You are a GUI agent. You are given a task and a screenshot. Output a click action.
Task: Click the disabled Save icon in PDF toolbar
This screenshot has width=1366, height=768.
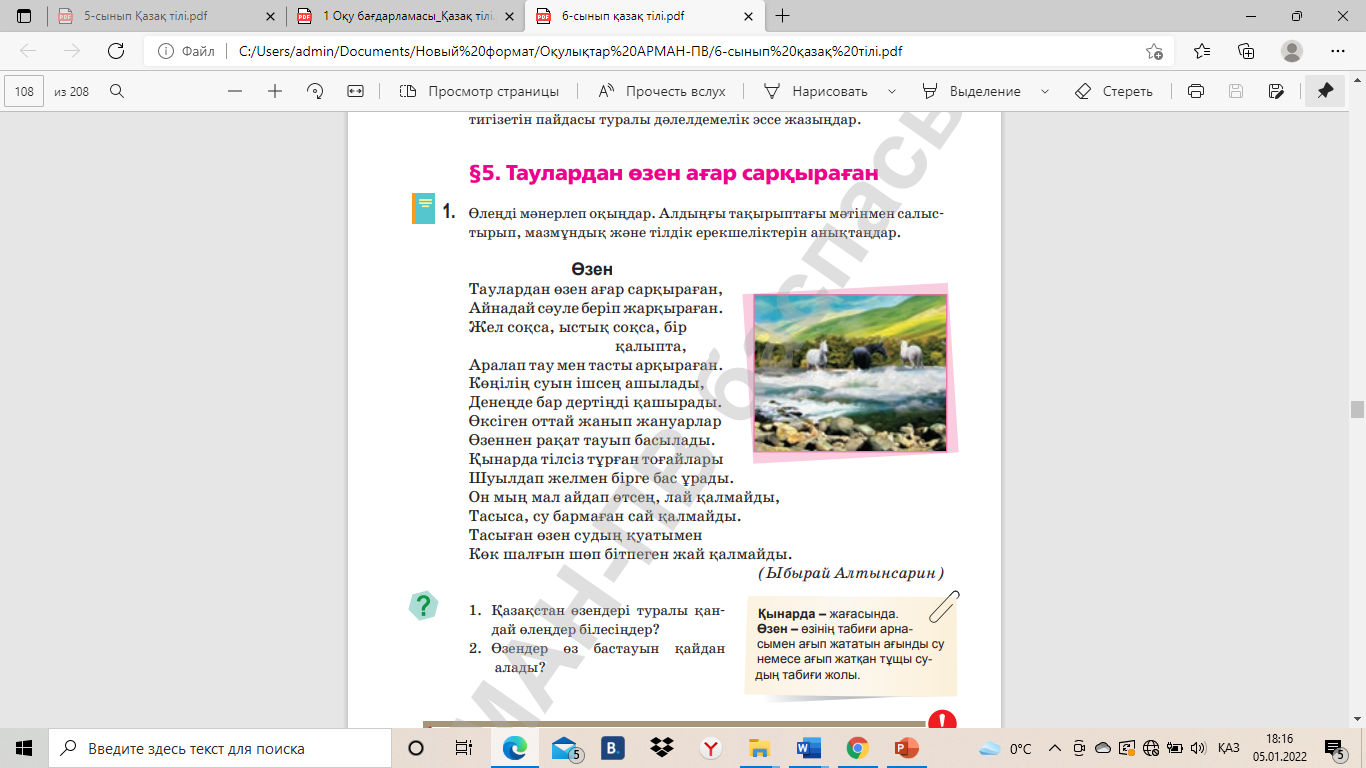[1235, 91]
